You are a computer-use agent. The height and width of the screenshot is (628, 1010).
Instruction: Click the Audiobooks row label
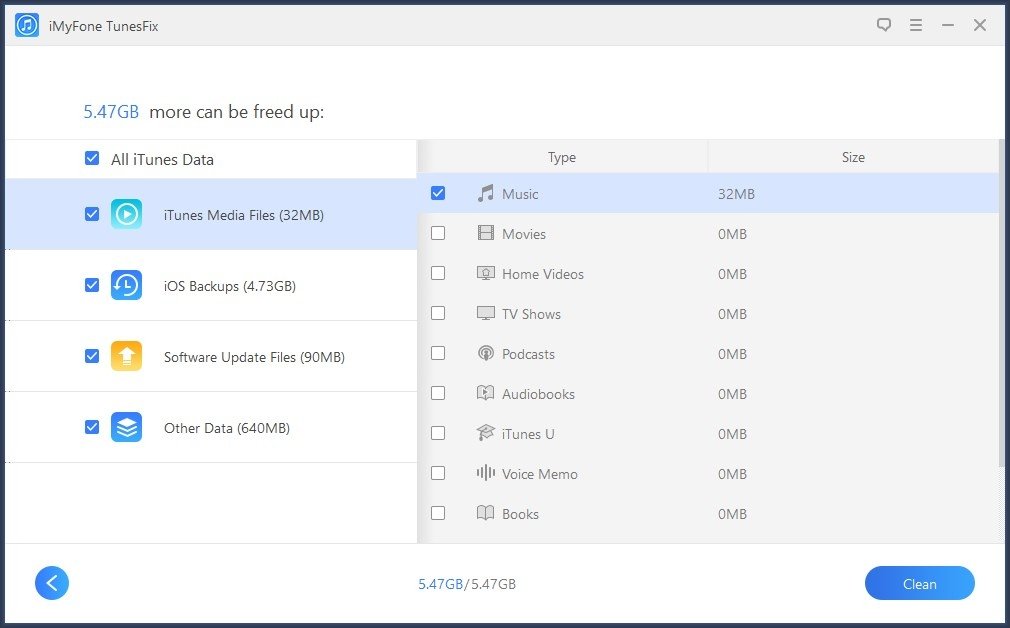pos(538,394)
